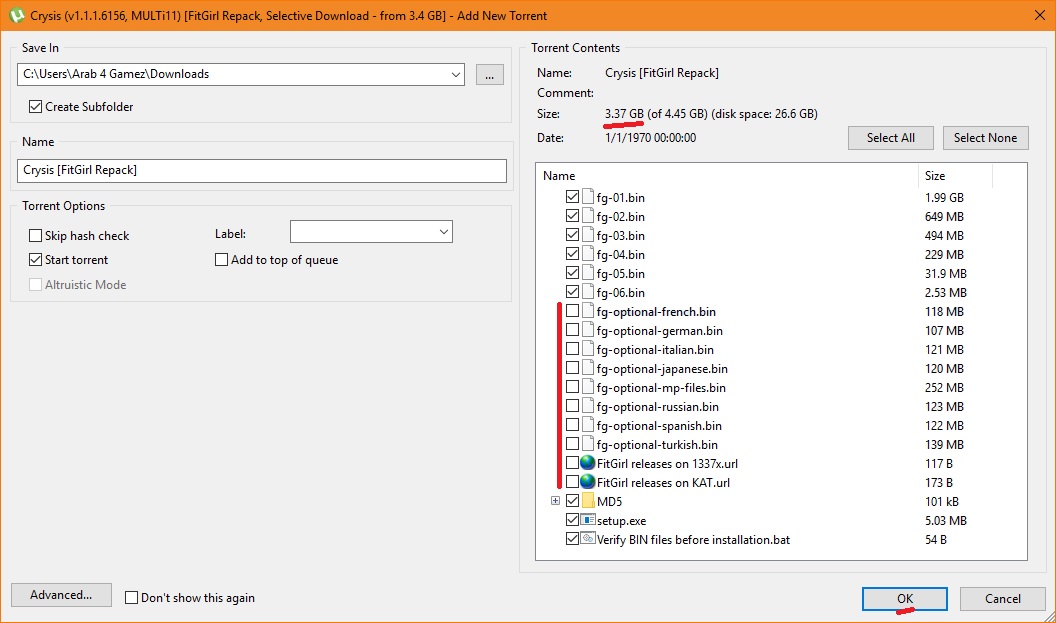The height and width of the screenshot is (623, 1056).
Task: Click the fg-03.bin file icon
Action: 587,235
